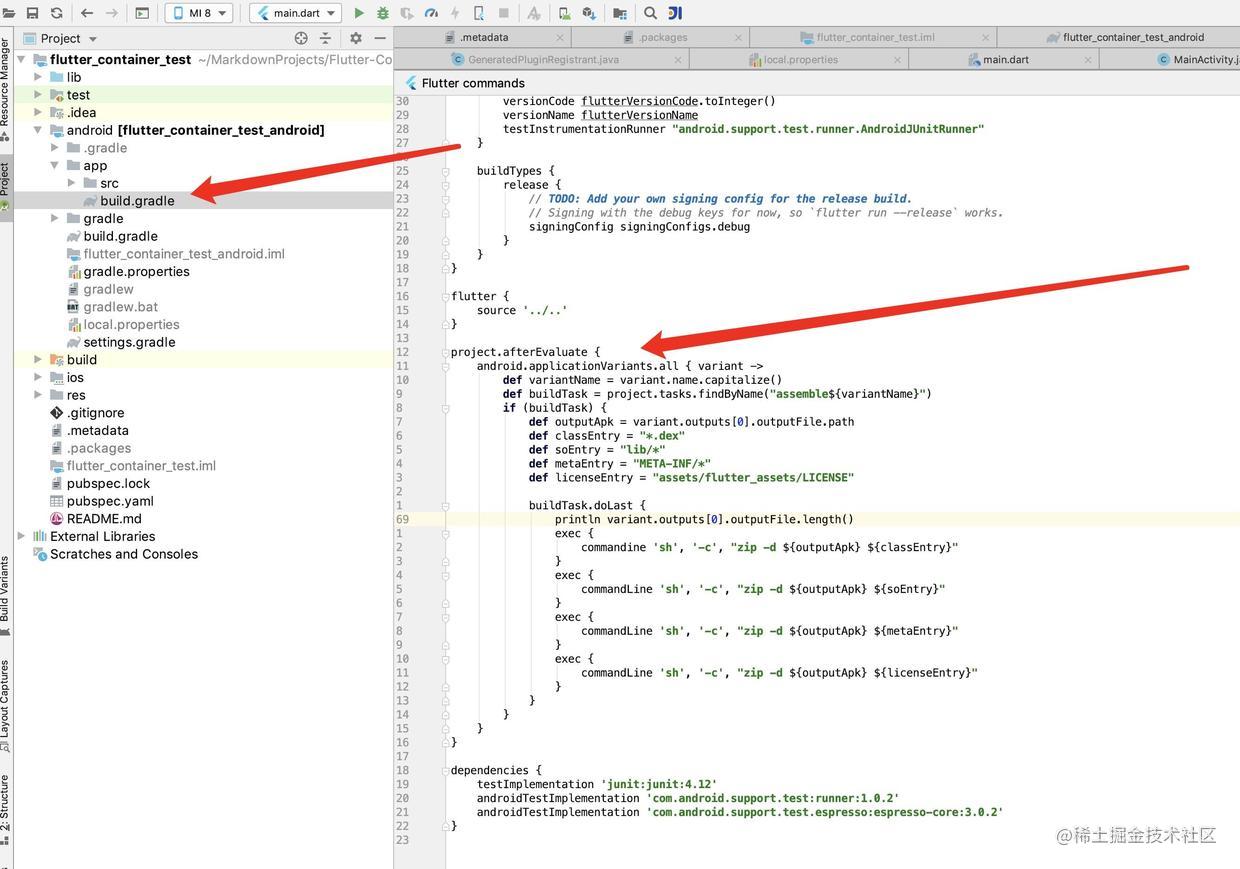Click the green Run button

pos(359,13)
